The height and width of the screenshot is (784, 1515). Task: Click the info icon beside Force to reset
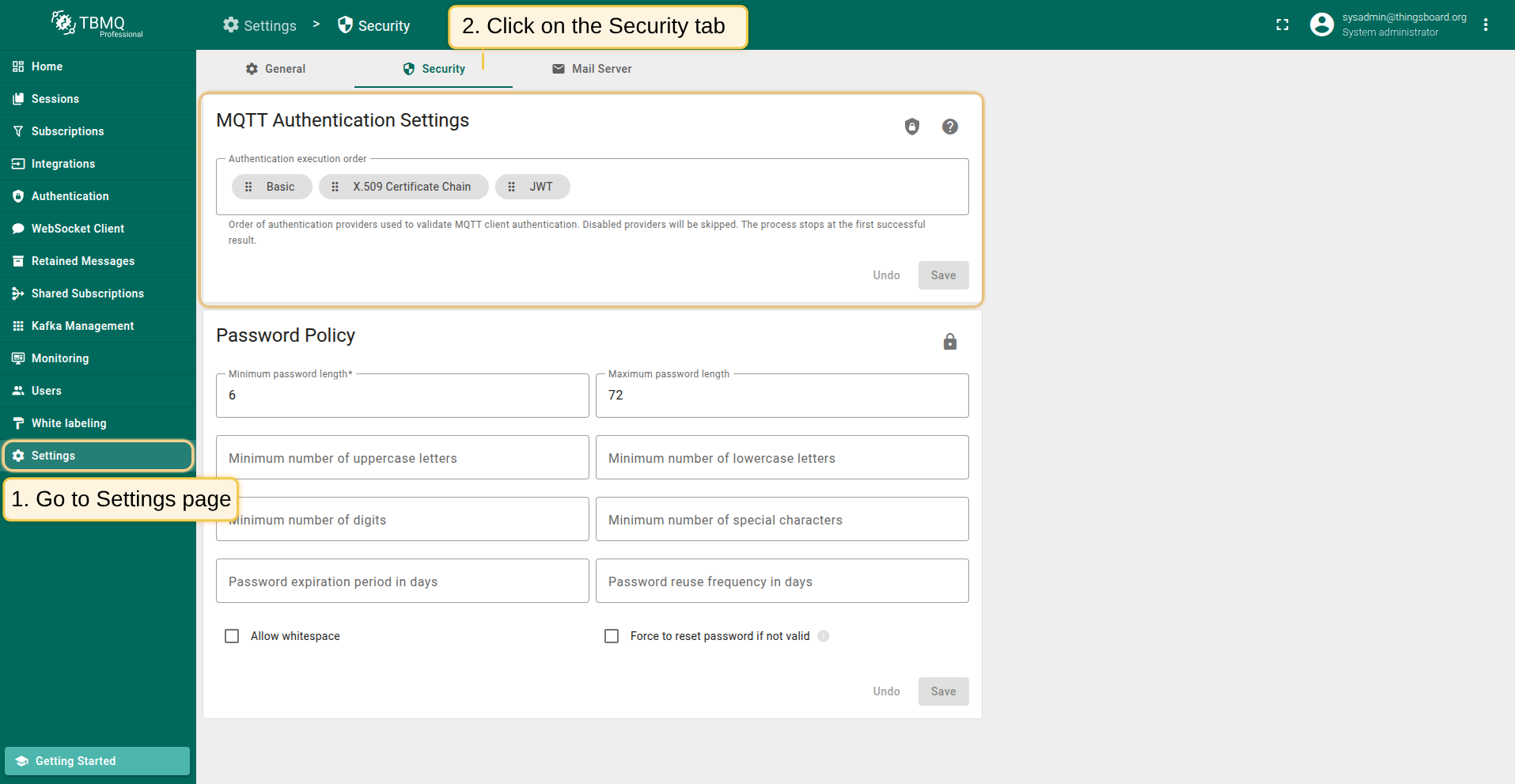[x=824, y=636]
